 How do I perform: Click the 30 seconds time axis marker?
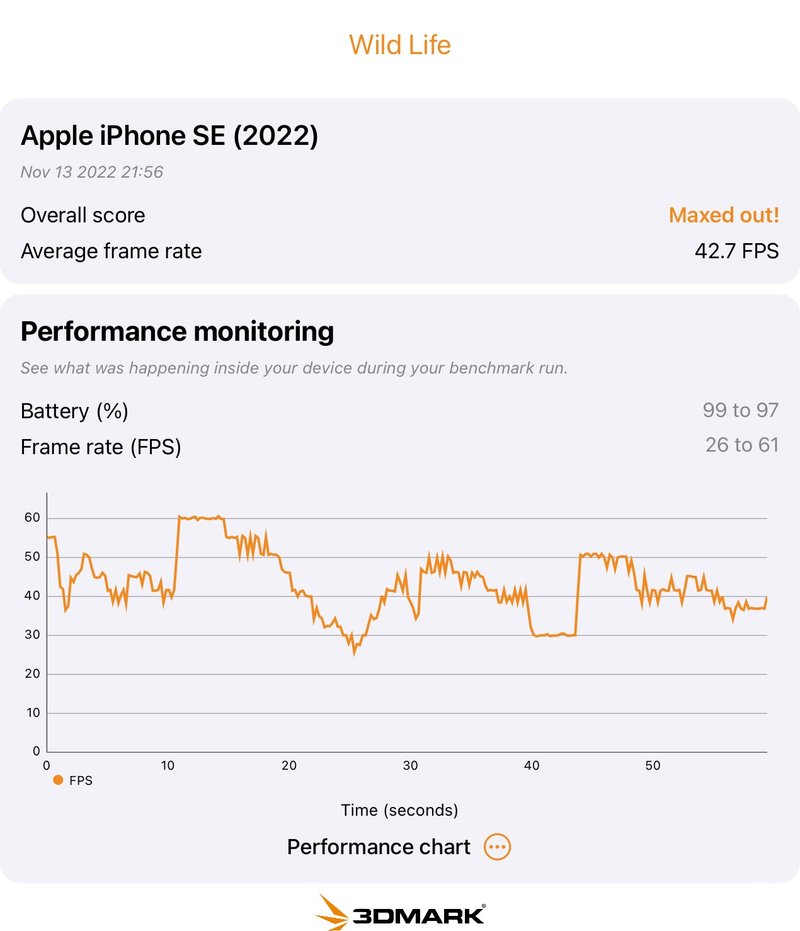coord(410,766)
